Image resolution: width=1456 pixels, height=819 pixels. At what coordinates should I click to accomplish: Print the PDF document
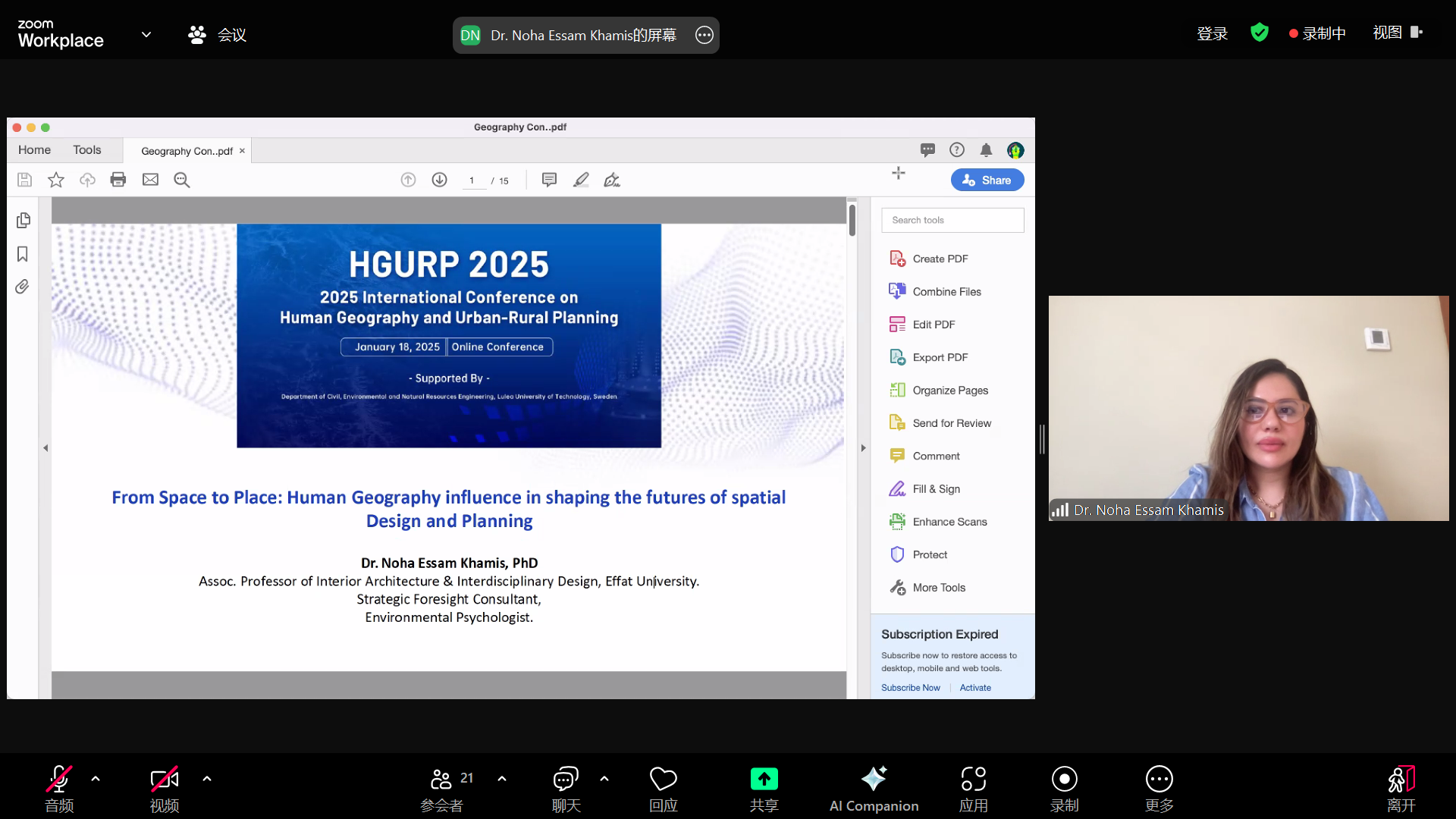coord(118,180)
